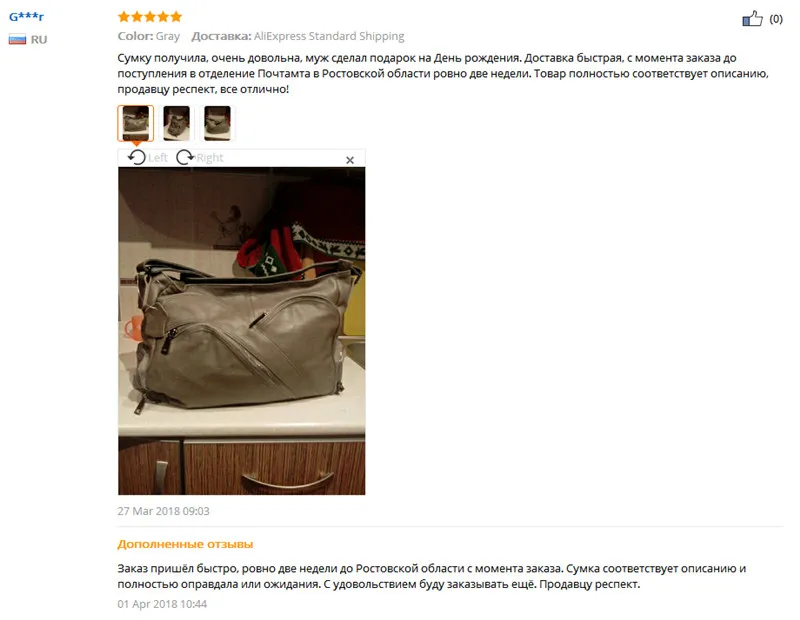This screenshot has width=800, height=620.
Task: Click the reviewer name G***r
Action: coord(27,16)
